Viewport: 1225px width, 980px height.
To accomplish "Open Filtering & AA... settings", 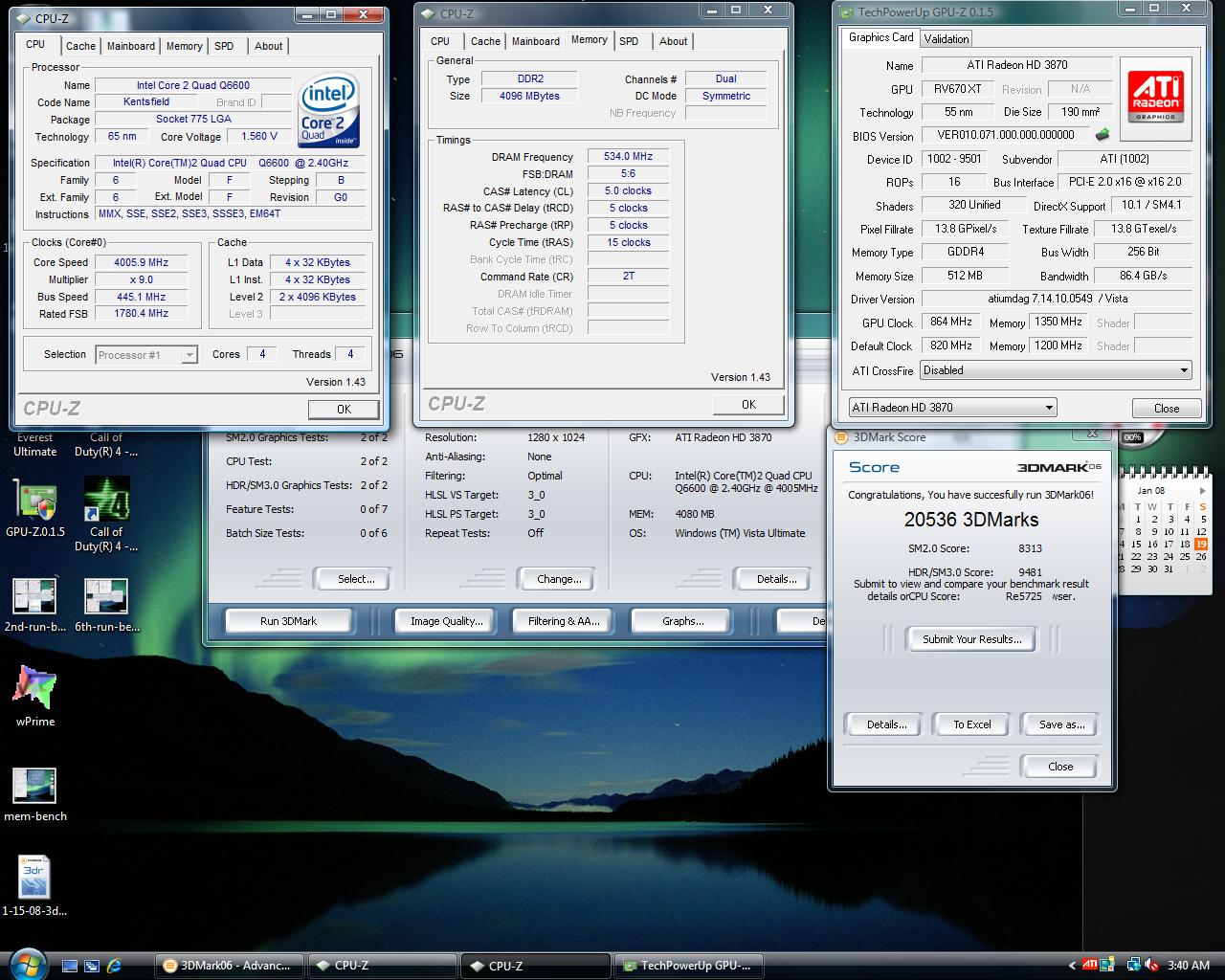I will (x=564, y=621).
